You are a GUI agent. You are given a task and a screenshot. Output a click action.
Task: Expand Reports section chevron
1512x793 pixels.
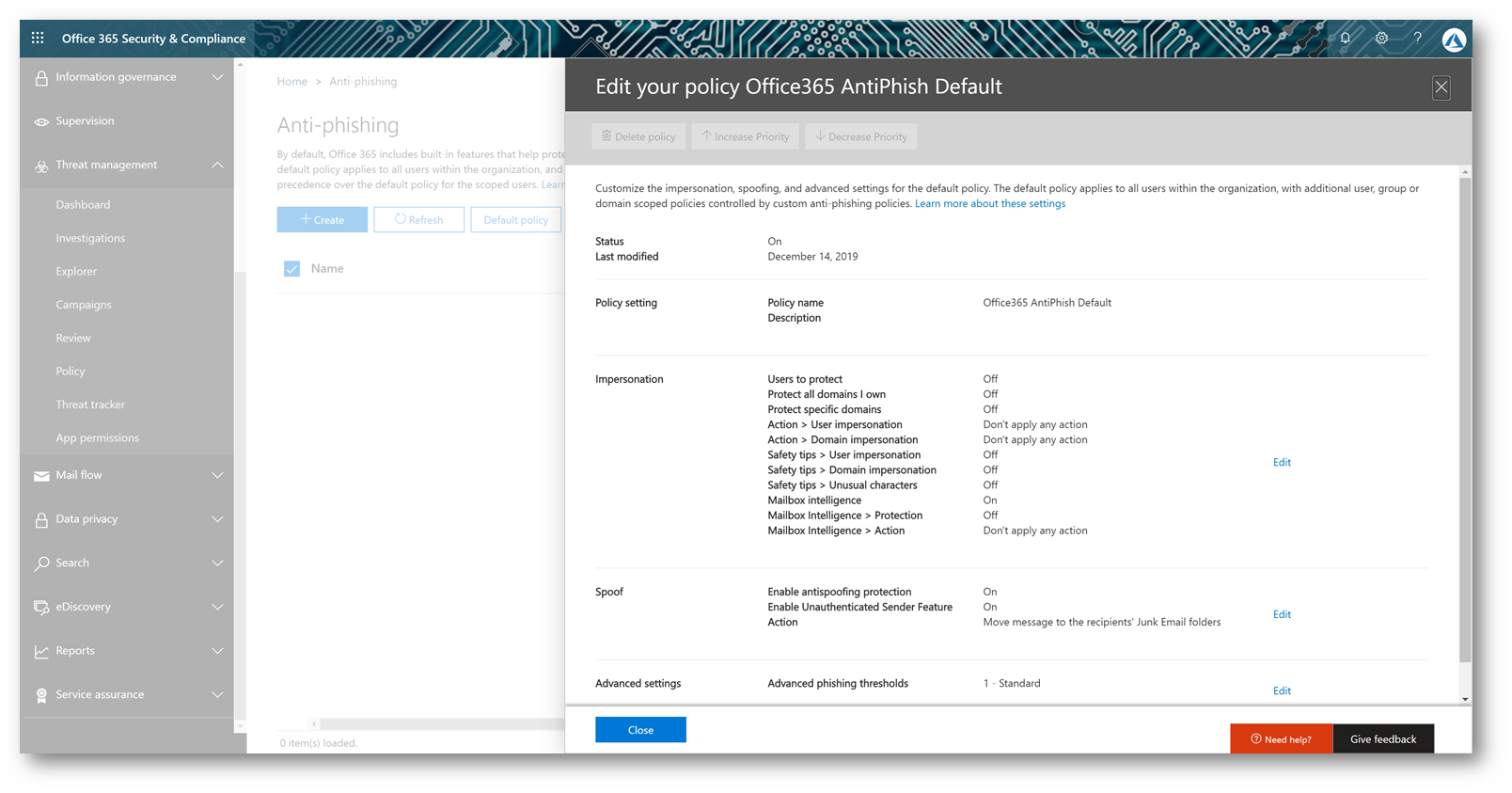click(217, 651)
